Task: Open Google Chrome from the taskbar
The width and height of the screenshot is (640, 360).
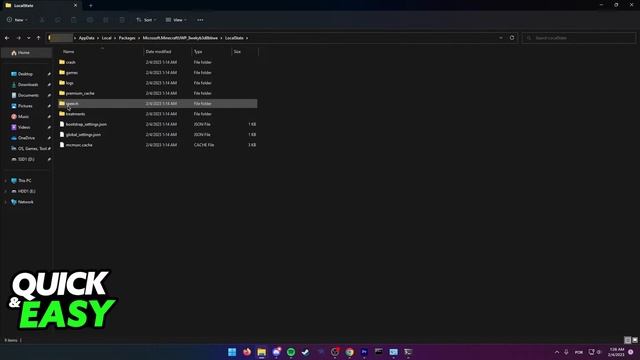Action: pyautogui.click(x=349, y=352)
